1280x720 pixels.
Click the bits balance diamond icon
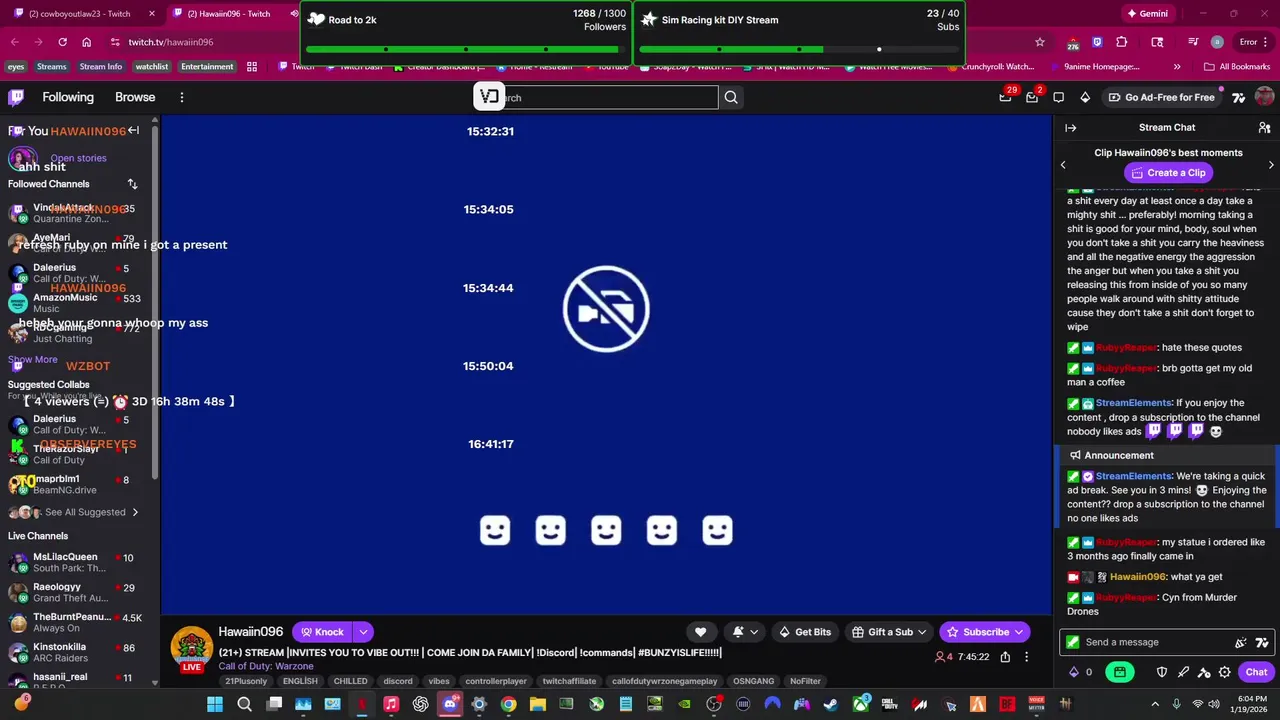tap(1074, 672)
